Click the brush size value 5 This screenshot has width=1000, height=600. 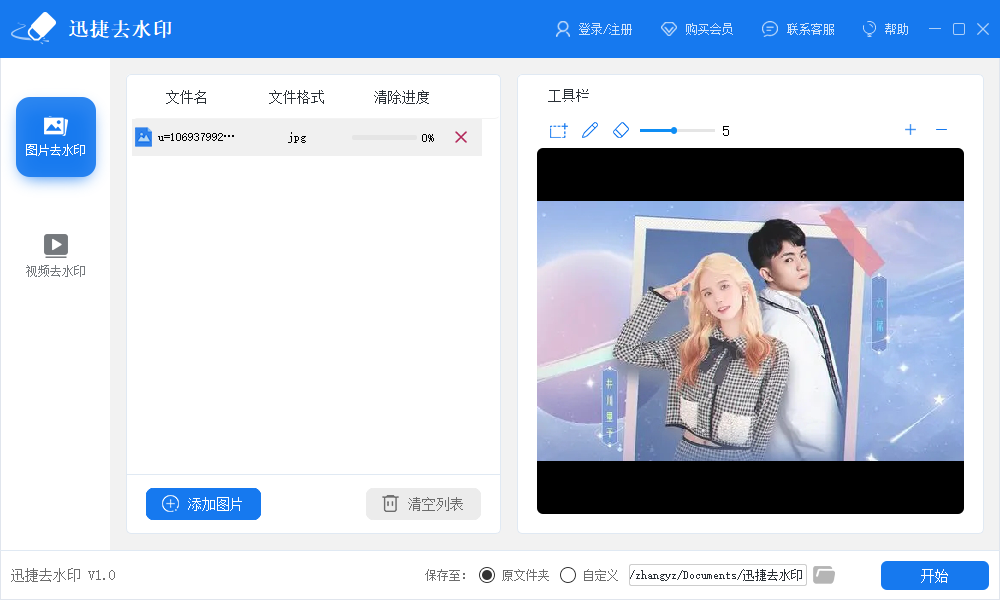tap(726, 131)
